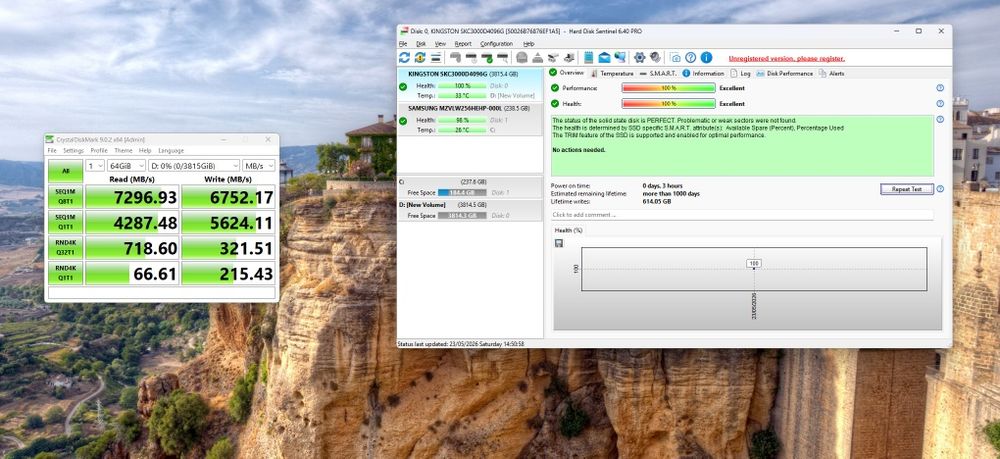Click the CrystalDiskMark title bar app icon
This screenshot has height=459, width=1000.
point(51,140)
